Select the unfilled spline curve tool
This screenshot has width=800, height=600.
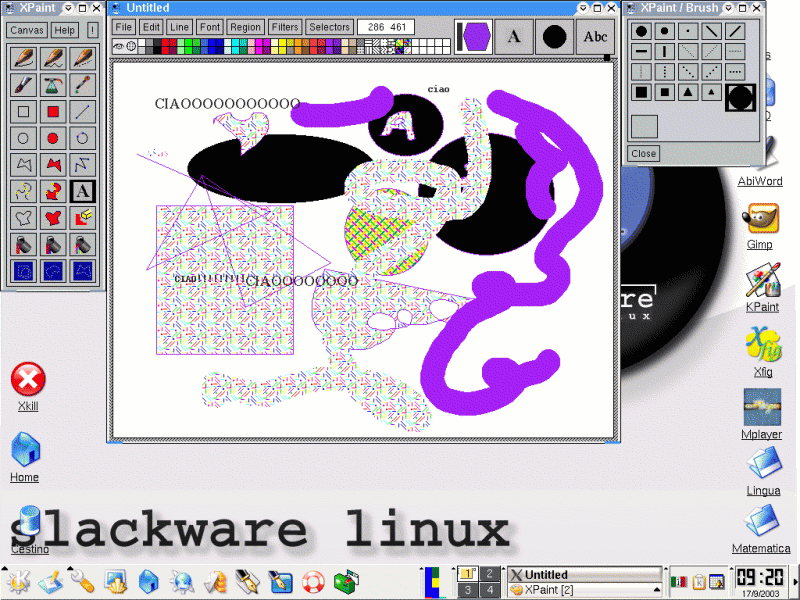(x=23, y=191)
